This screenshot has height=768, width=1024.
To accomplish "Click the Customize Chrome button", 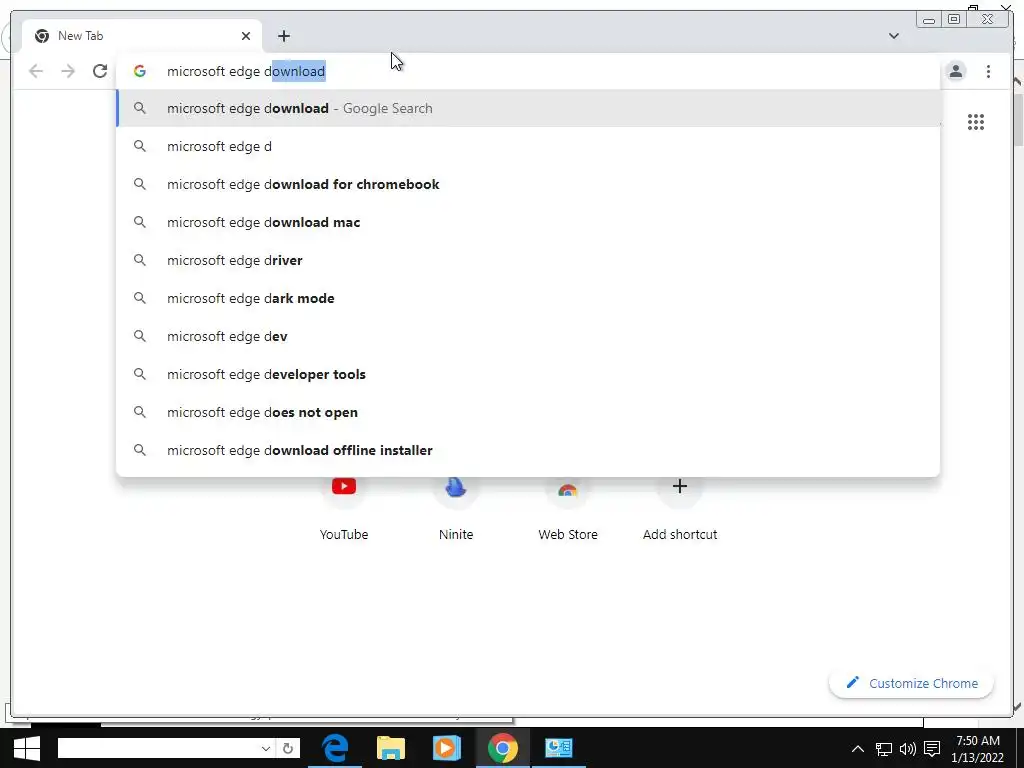I will (911, 683).
